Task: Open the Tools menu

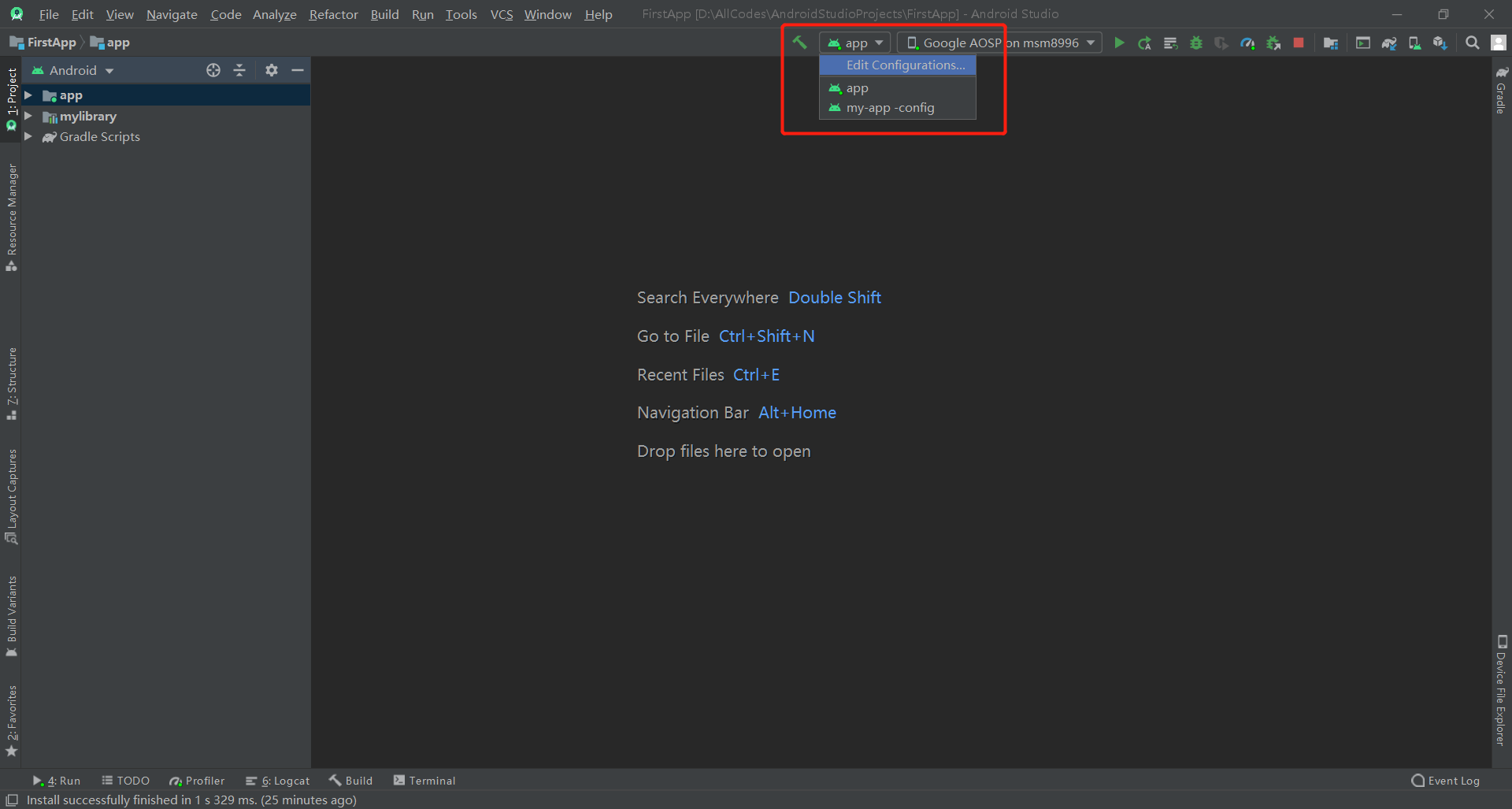Action: pyautogui.click(x=461, y=14)
